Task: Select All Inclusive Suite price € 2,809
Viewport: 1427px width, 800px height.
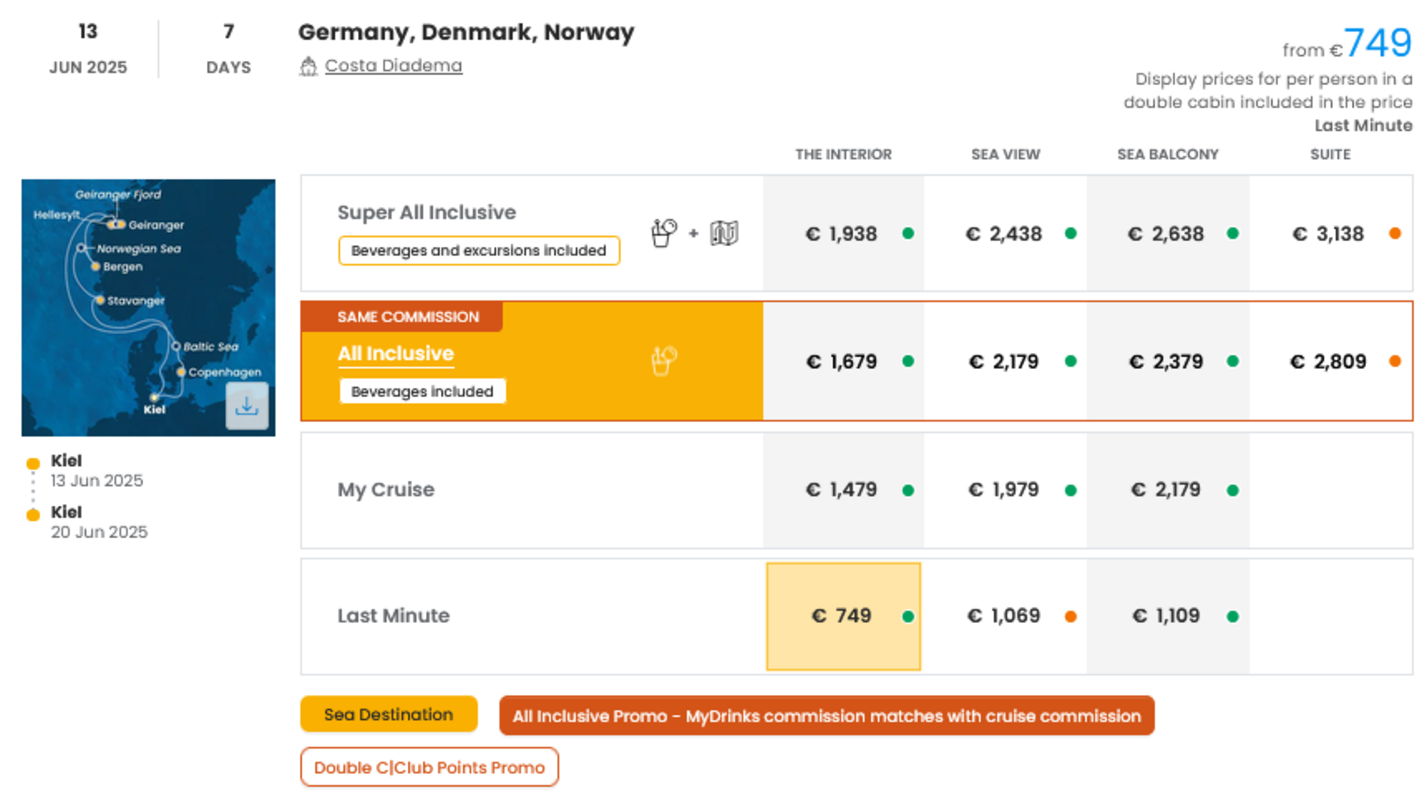Action: [1328, 362]
